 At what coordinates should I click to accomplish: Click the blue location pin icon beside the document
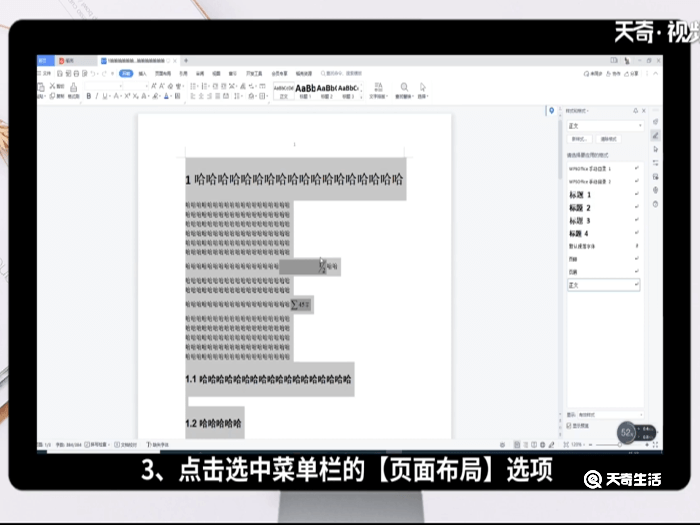point(551,110)
